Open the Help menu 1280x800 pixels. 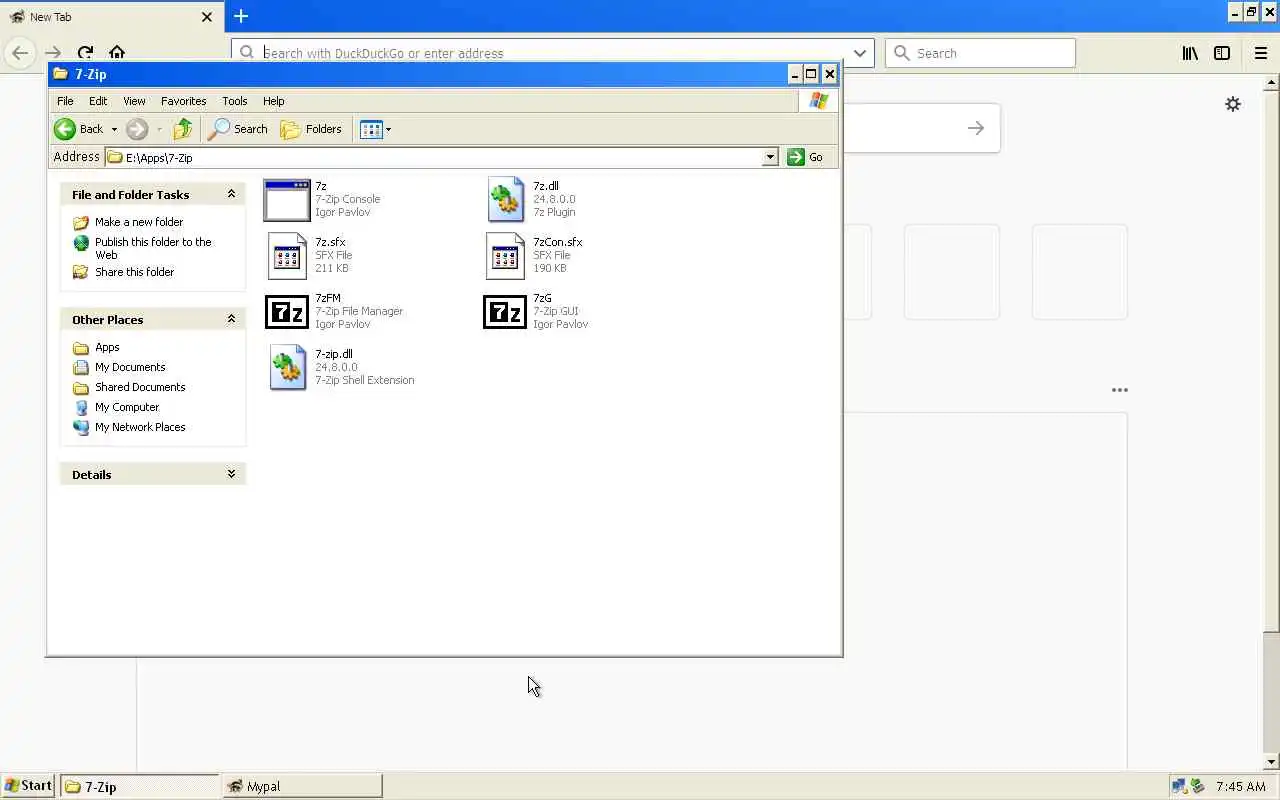coord(274,101)
